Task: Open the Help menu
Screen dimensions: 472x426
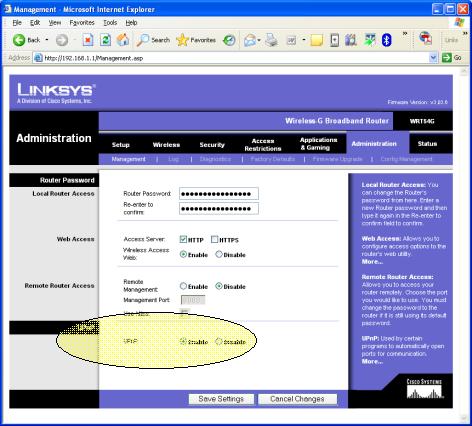Action: click(131, 23)
